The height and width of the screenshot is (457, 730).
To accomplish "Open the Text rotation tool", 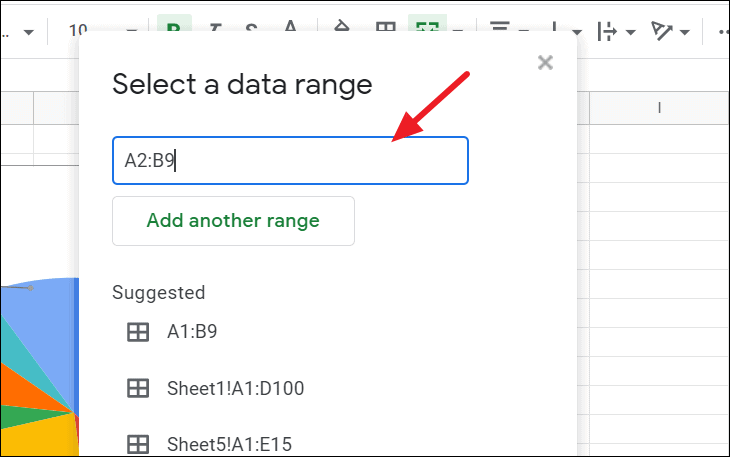I will pyautogui.click(x=662, y=32).
